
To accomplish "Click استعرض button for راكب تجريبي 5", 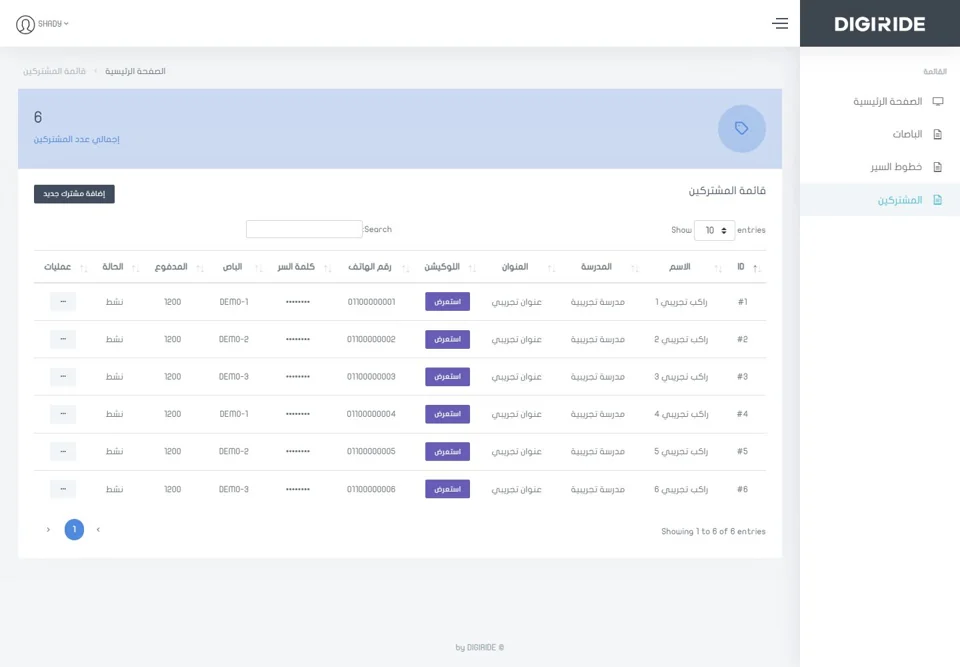I will coord(448,451).
